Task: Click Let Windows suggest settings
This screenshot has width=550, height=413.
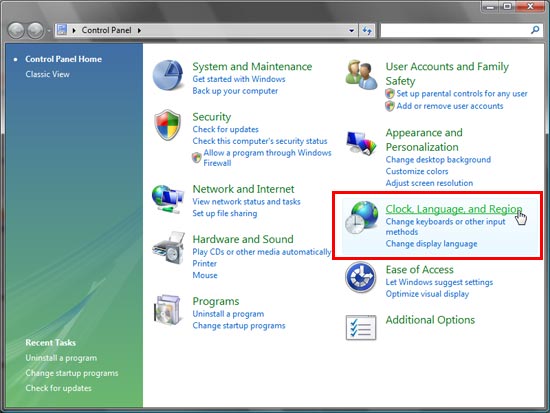Action: point(439,282)
